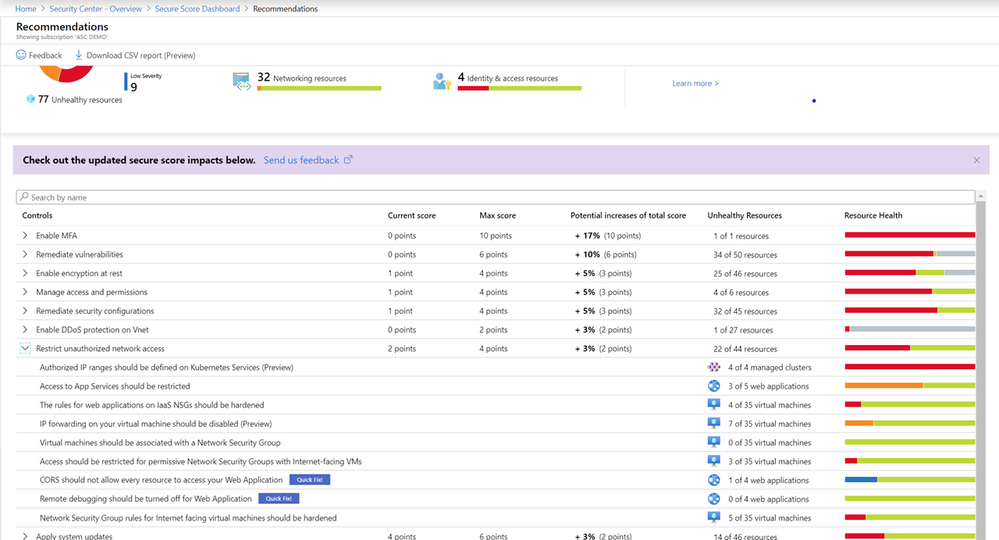Click the Networking resources icon
This screenshot has height=540, width=999.
point(241,82)
